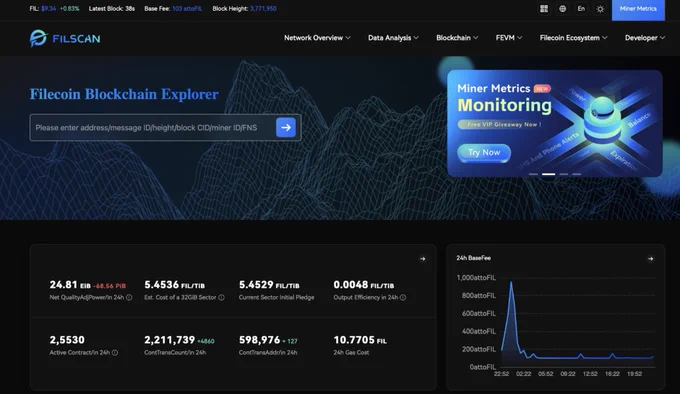680x394 pixels.
Task: Expand the Blockchain menu
Action: pyautogui.click(x=457, y=38)
